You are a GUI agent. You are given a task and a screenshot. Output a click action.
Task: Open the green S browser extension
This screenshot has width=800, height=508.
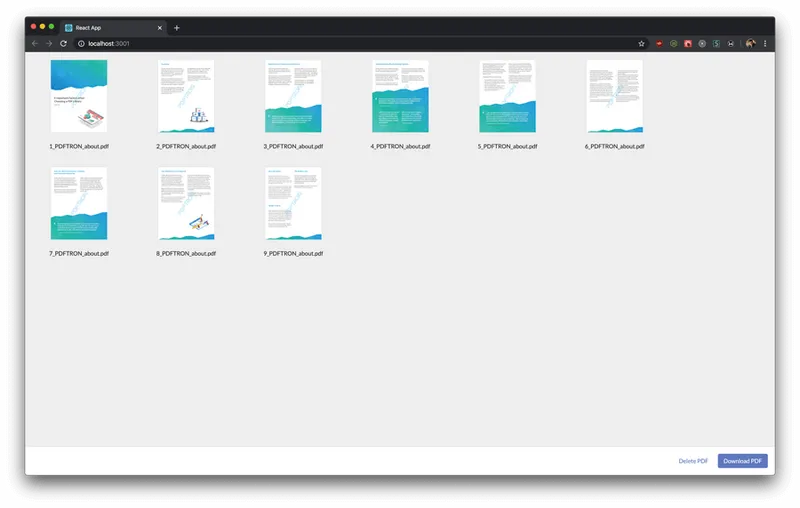tap(716, 44)
